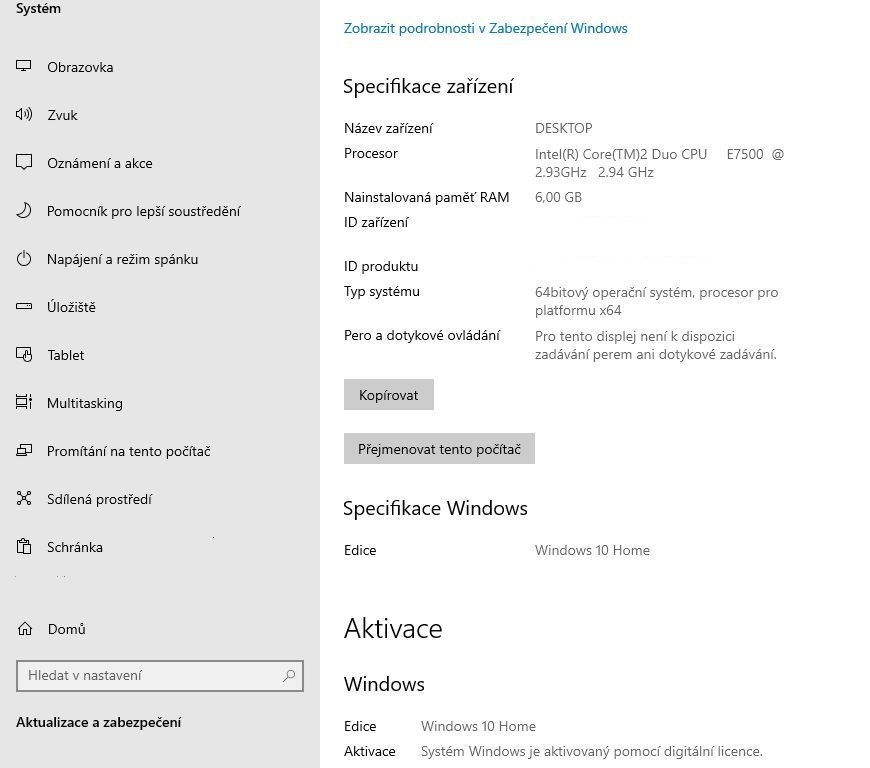Click the Schránka clipboard icon
The height and width of the screenshot is (768, 870).
[25, 547]
